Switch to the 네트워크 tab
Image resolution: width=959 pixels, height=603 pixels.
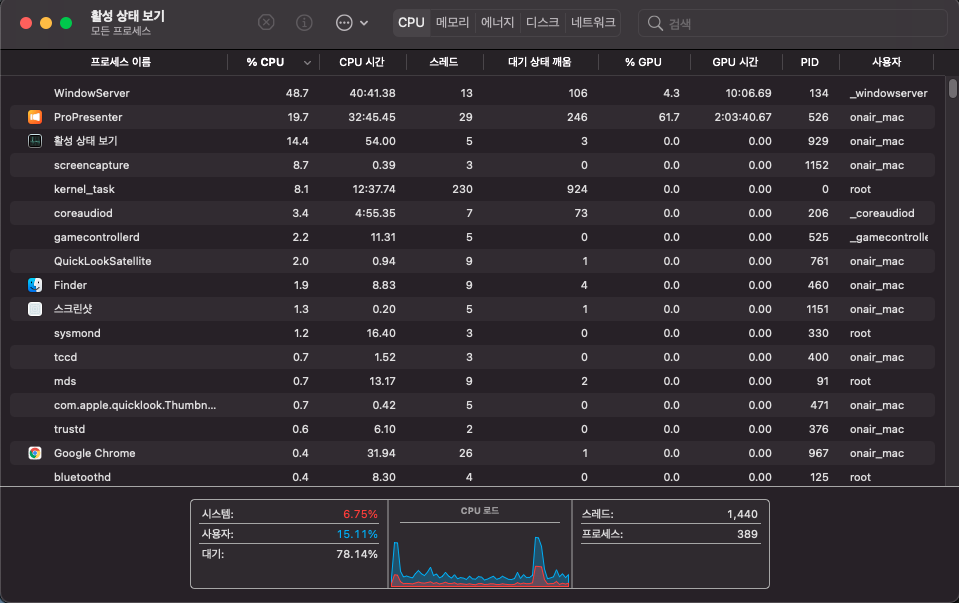593,23
